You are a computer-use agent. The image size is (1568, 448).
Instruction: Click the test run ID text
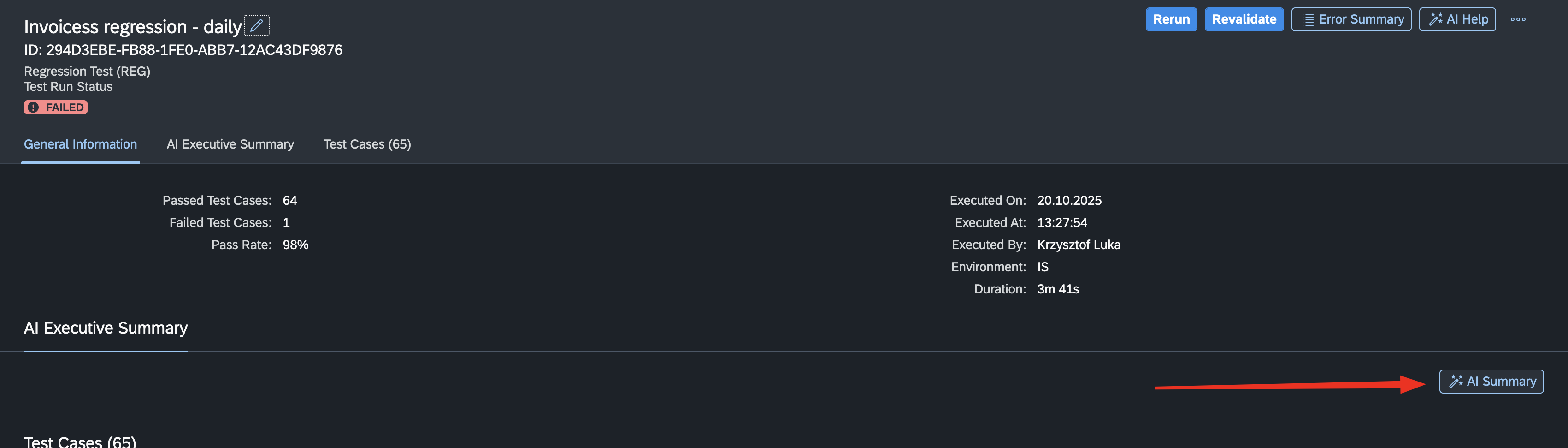click(x=183, y=50)
